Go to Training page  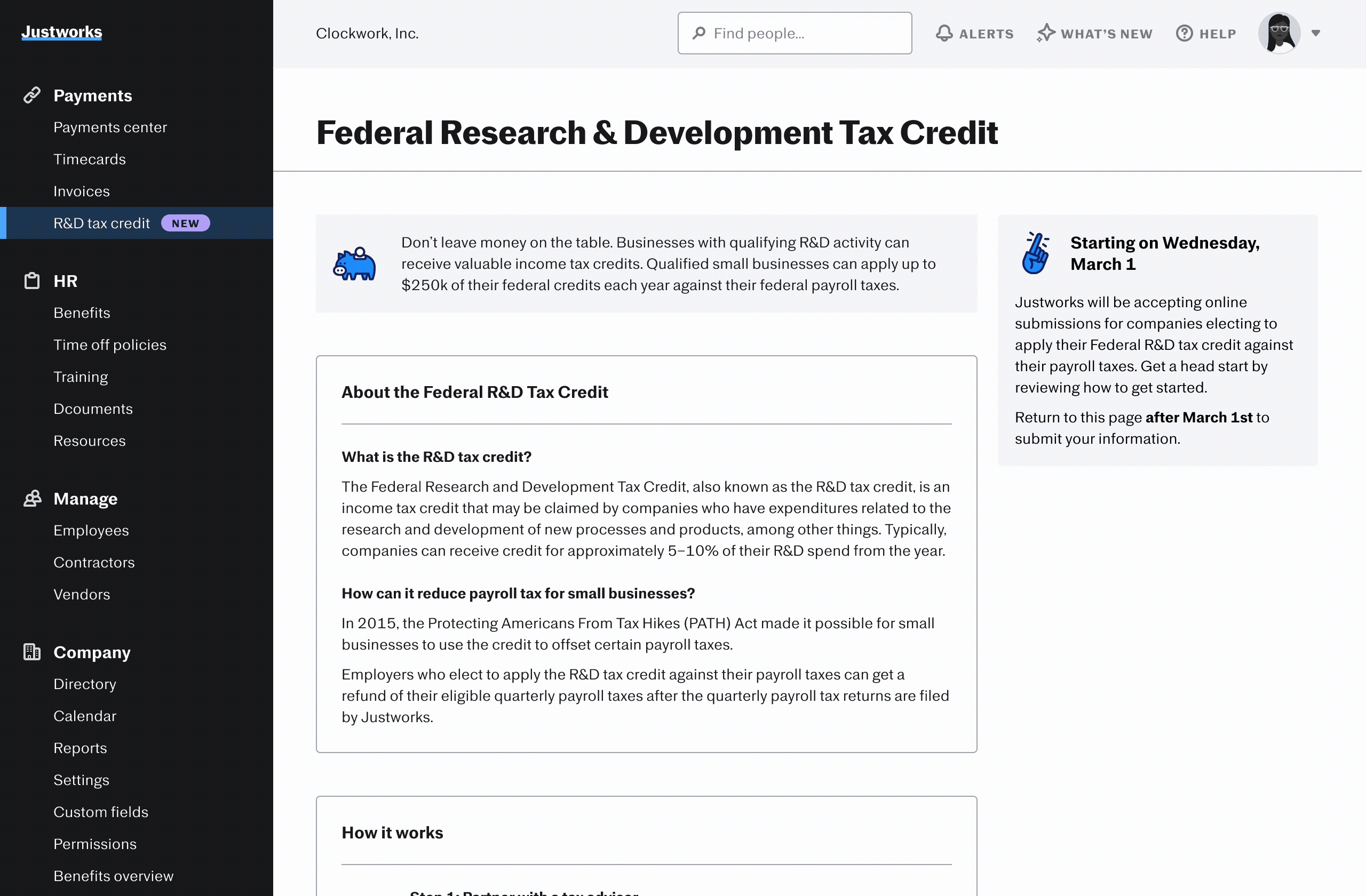point(81,377)
